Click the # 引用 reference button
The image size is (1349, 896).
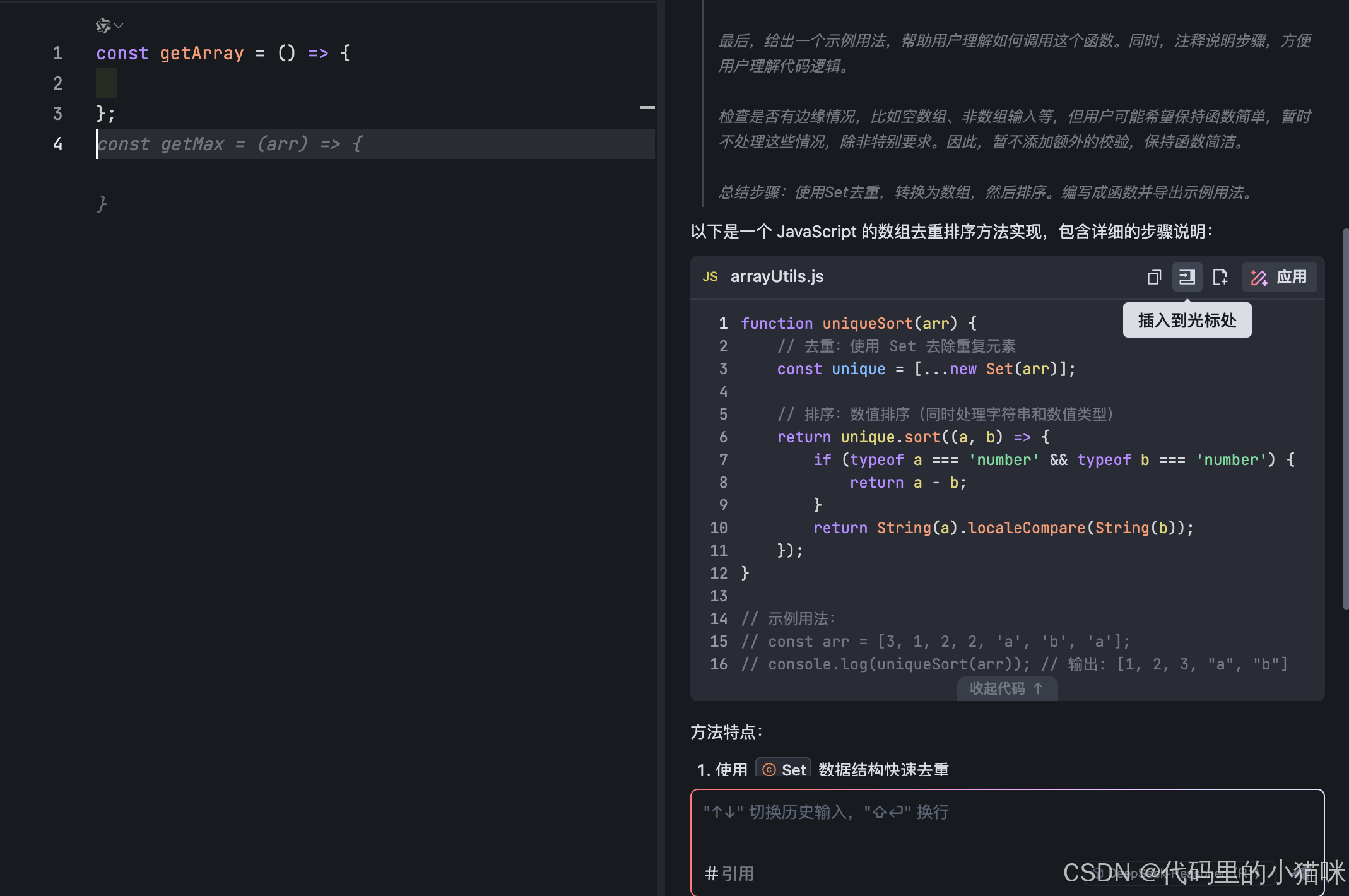(729, 873)
